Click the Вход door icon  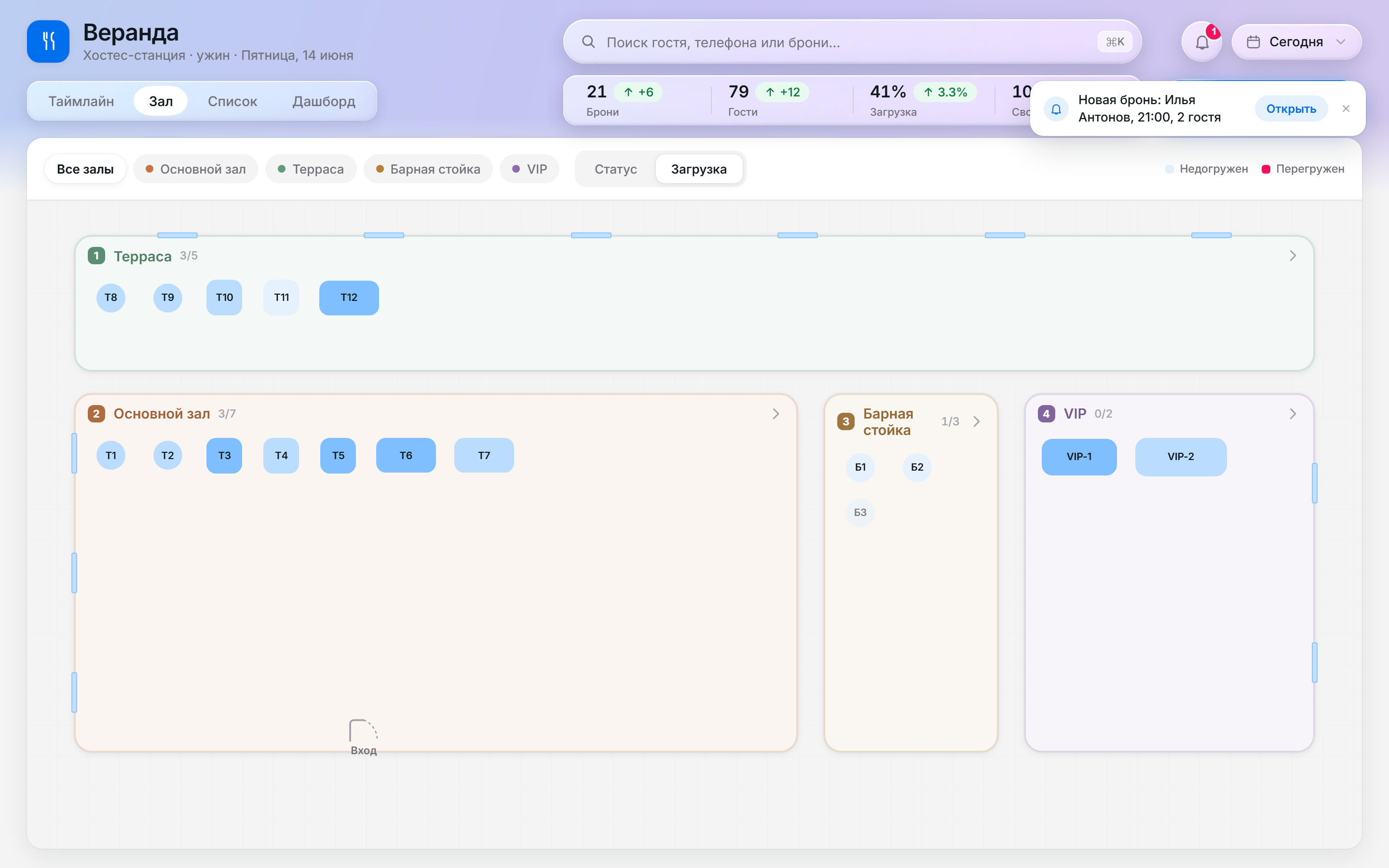click(363, 731)
